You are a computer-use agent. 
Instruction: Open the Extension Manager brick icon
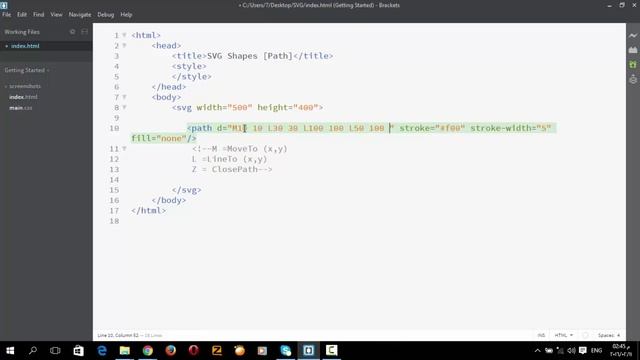point(633,50)
